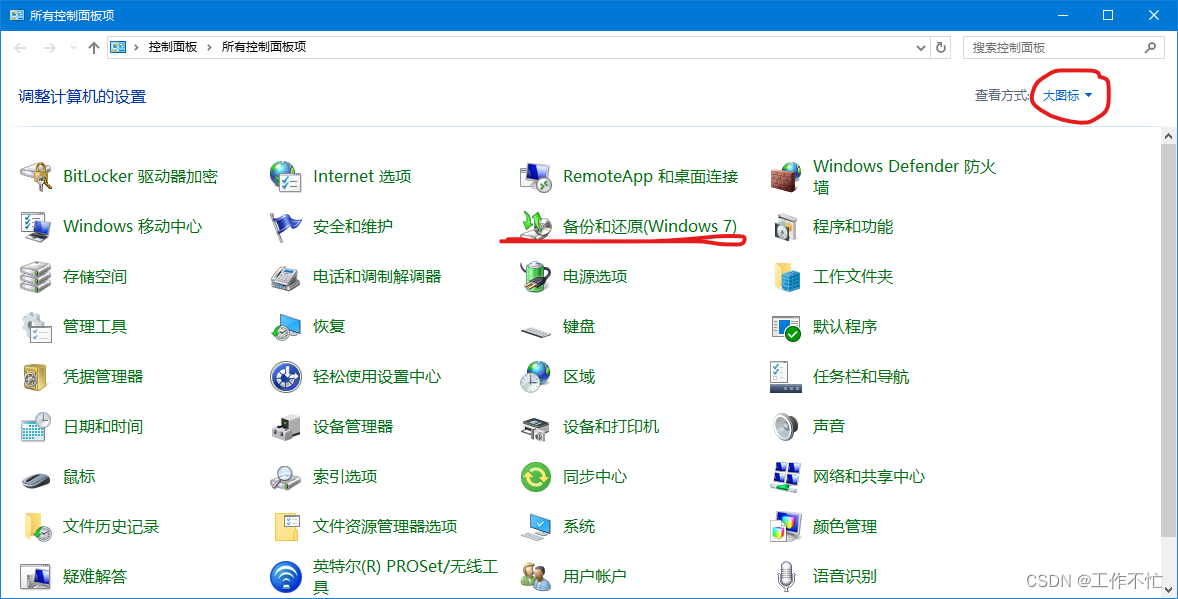Expand the recent locations arrow beside Forward
This screenshot has height=599, width=1178.
click(73, 47)
